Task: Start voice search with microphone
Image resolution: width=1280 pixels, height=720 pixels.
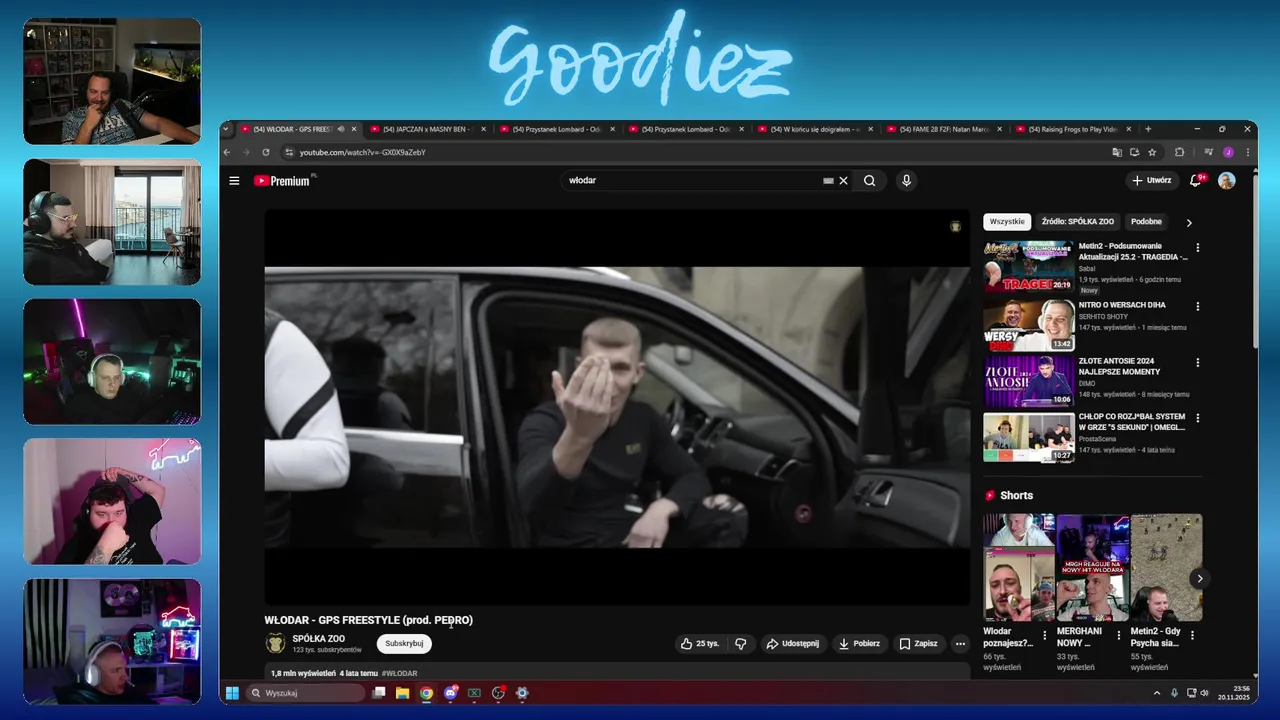Action: click(906, 181)
